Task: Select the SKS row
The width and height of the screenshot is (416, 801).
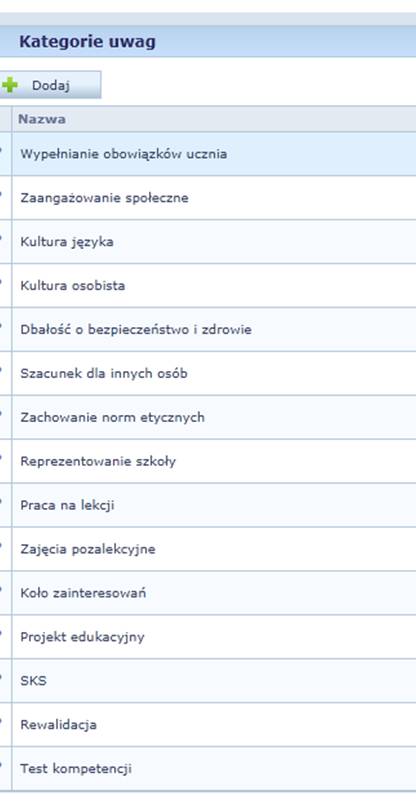Action: (214, 681)
